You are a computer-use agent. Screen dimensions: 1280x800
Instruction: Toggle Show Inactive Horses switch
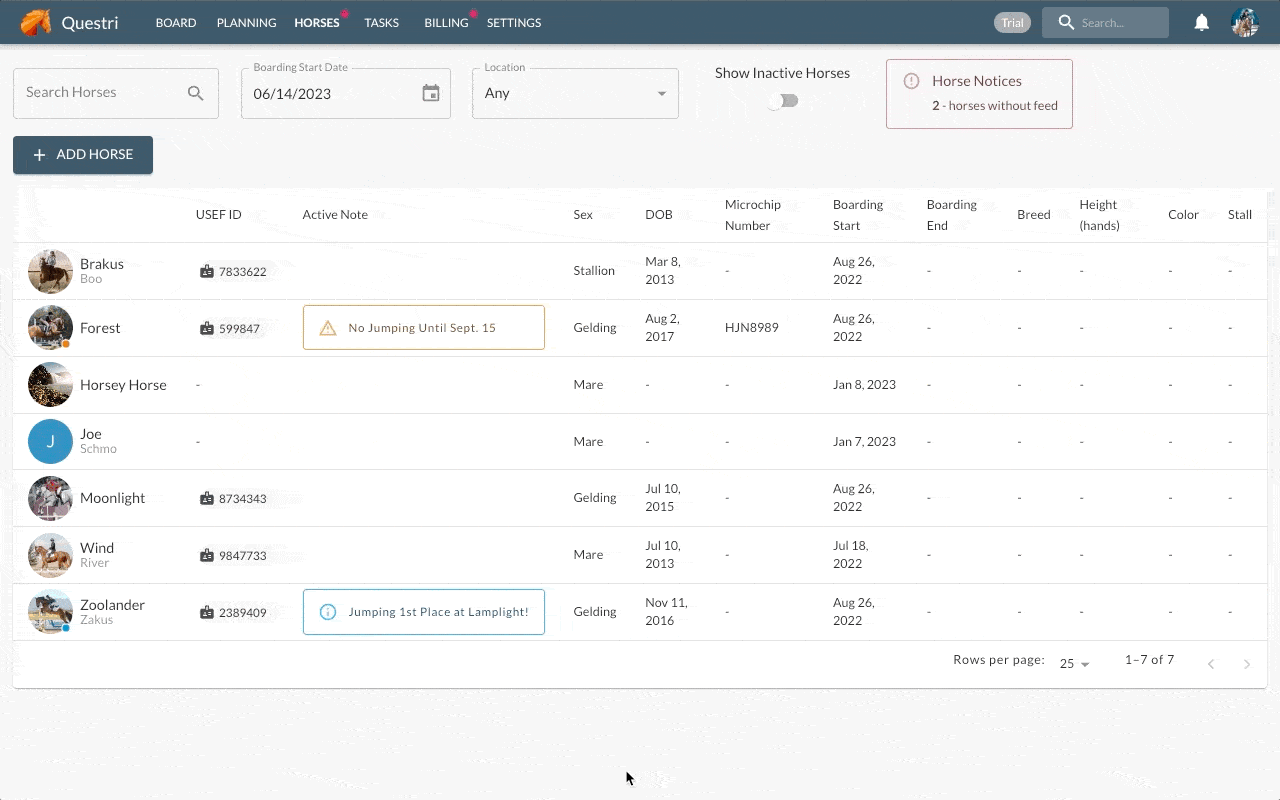pyautogui.click(x=783, y=101)
